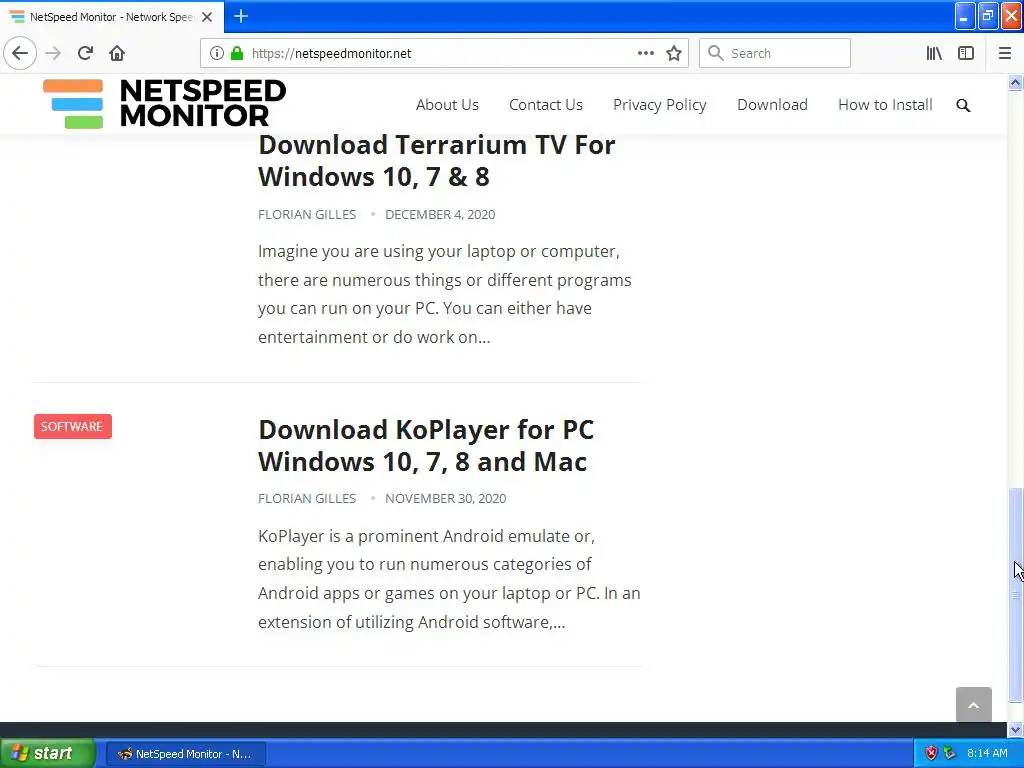Click the Terrarium TV excerpt paragraph
Screen dimensions: 1024x768
[x=445, y=294]
